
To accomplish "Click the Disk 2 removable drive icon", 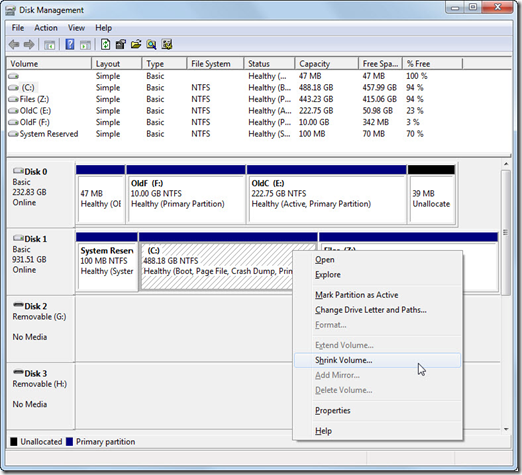I will 18,305.
